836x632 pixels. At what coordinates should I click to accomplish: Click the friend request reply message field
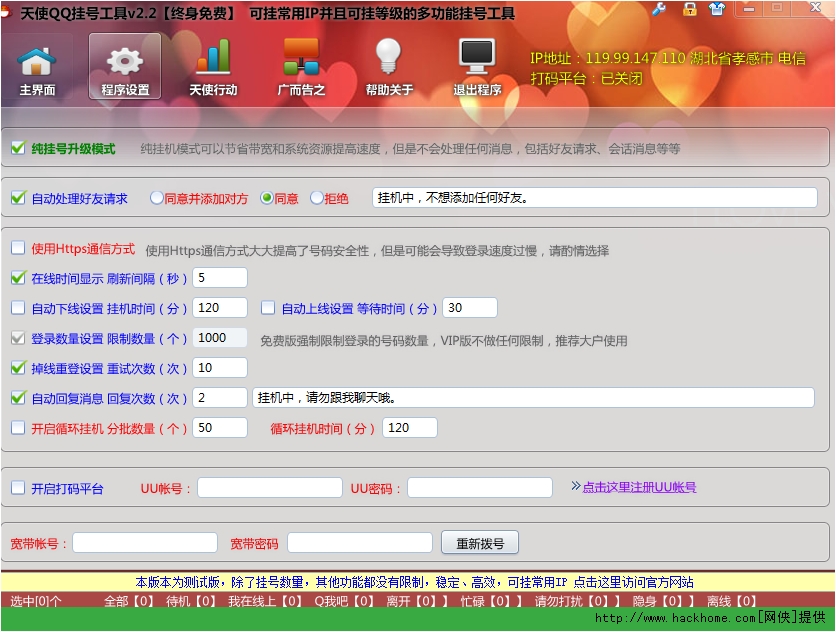[594, 198]
